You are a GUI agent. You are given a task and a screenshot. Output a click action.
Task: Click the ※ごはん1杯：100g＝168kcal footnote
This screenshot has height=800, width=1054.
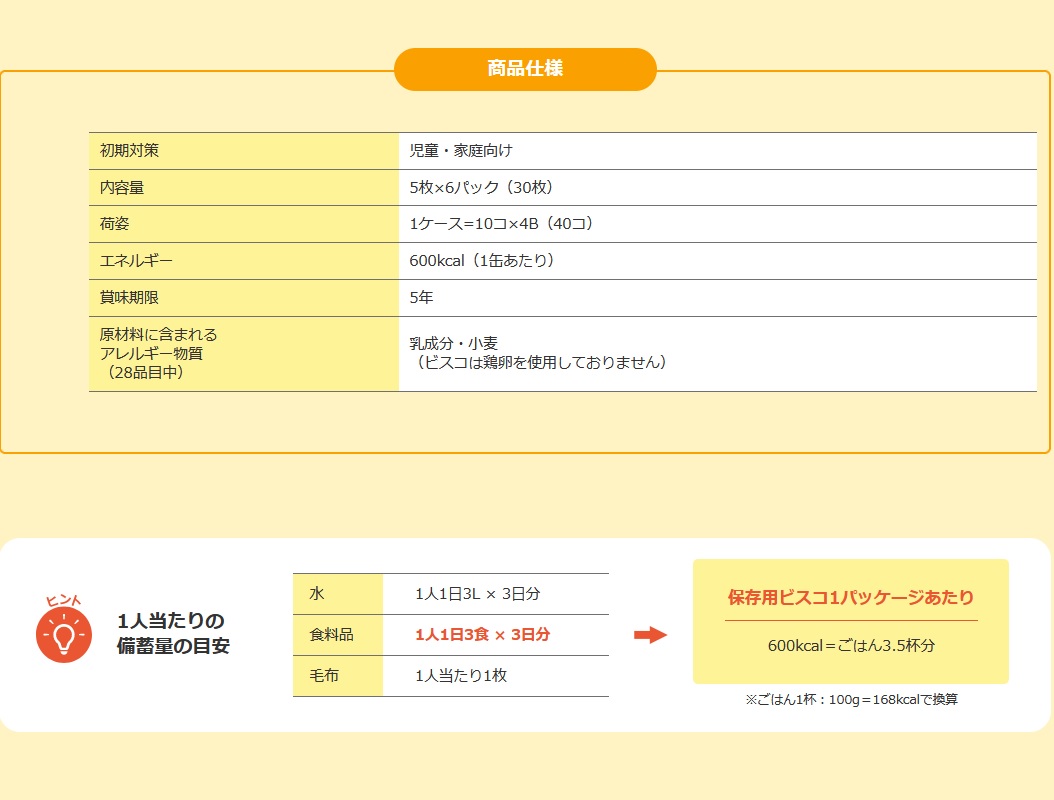pyautogui.click(x=851, y=700)
